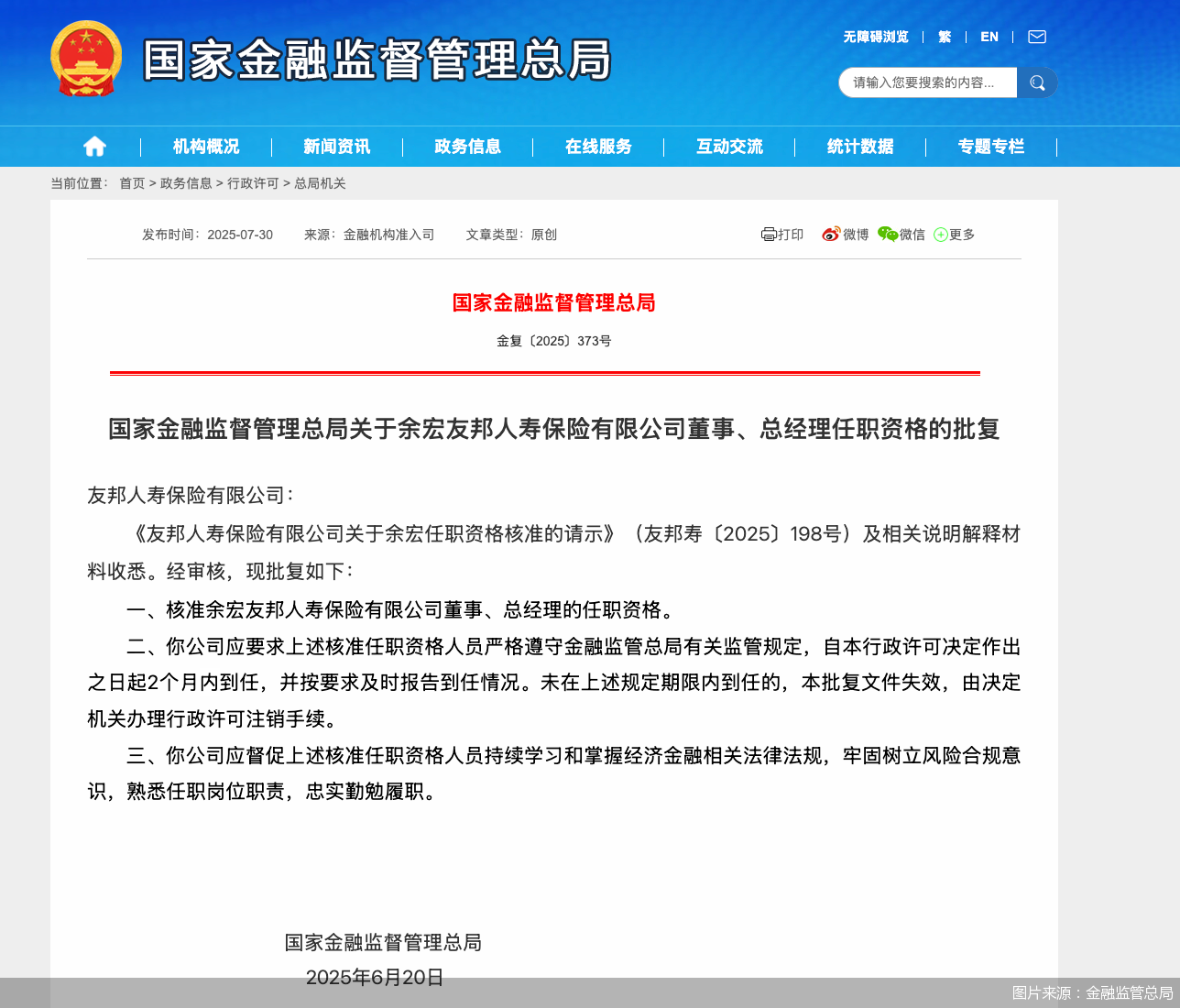Viewport: 1180px width, 1008px height.
Task: Share via the Weibo icon
Action: (x=831, y=234)
